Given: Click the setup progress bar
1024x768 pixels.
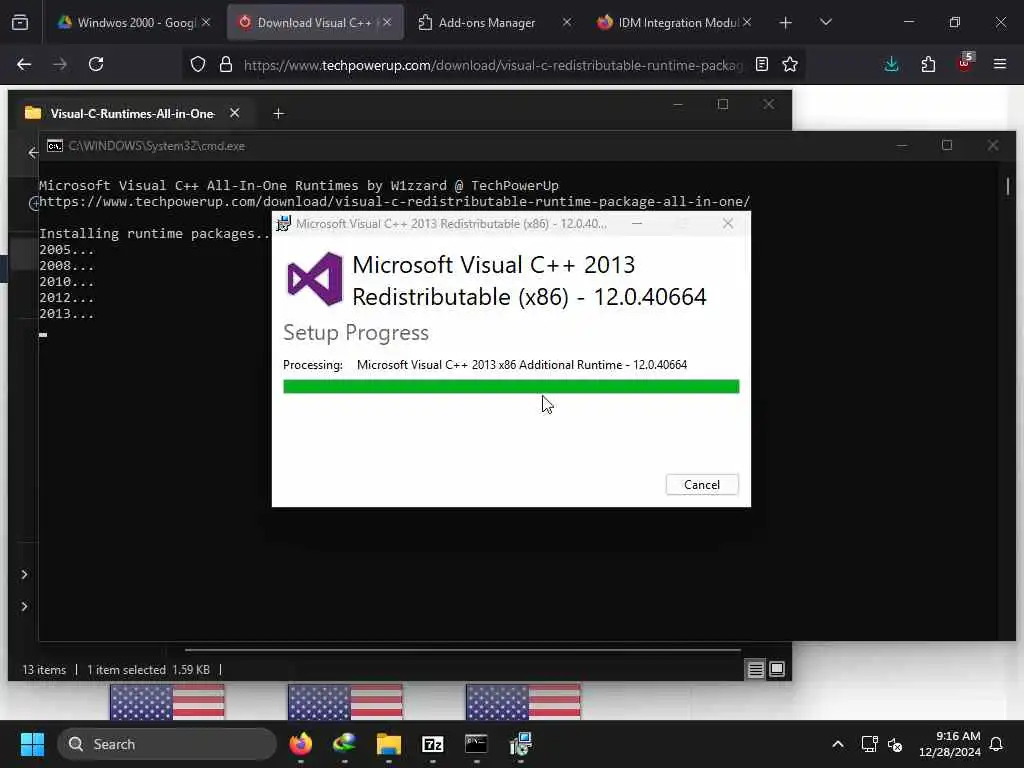Looking at the screenshot, I should point(511,387).
